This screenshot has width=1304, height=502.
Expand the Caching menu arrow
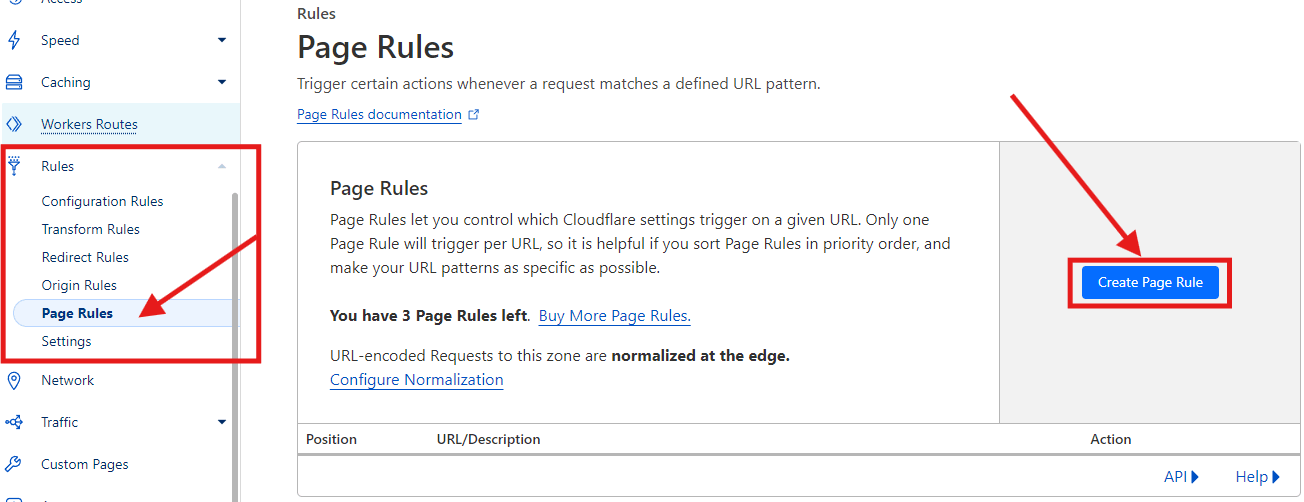222,82
